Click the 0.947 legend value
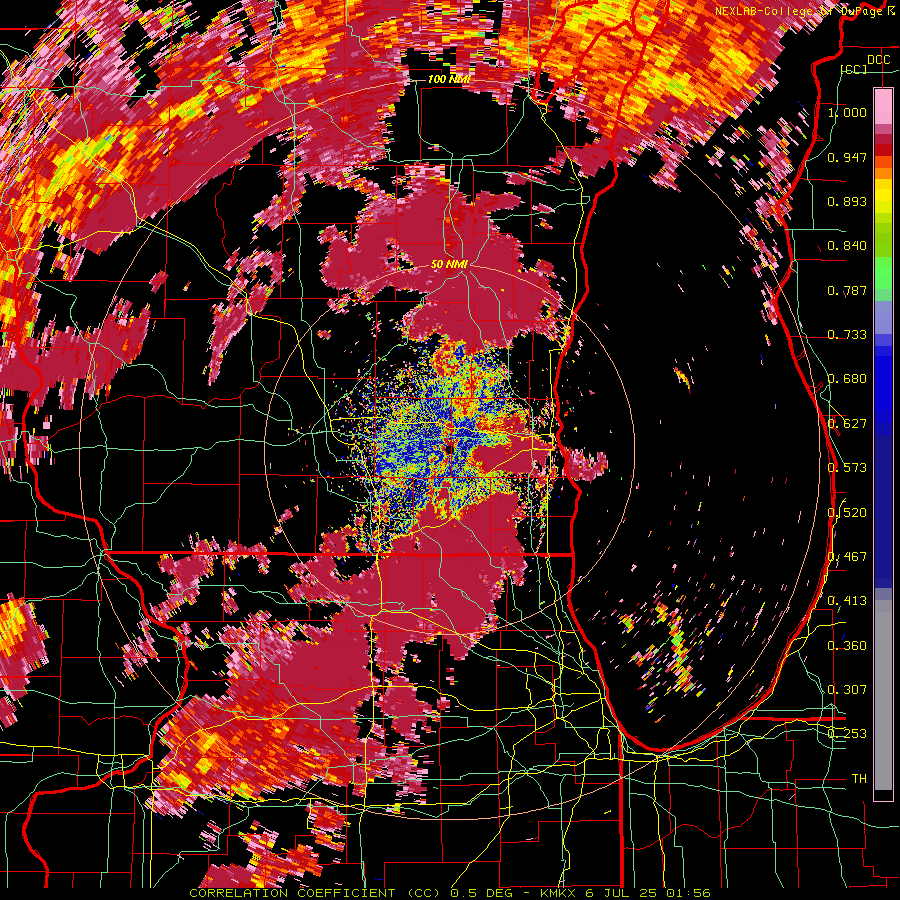Viewport: 900px width, 900px height. pos(847,157)
